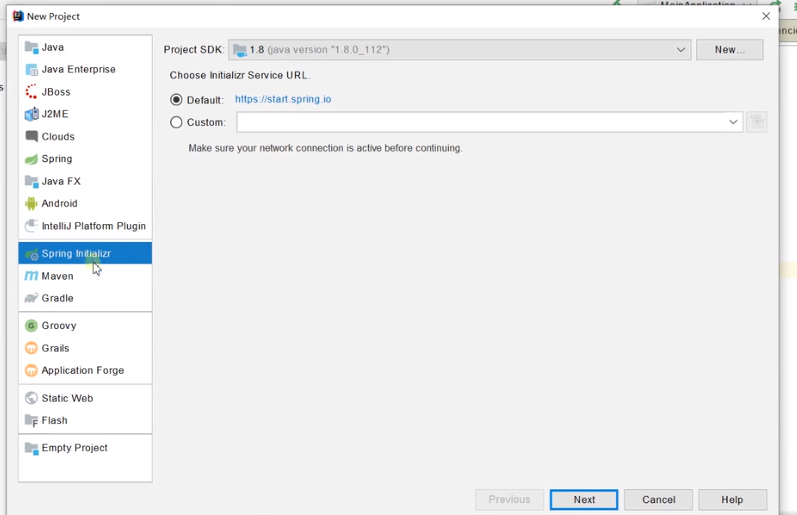797x515 pixels.
Task: Select the IntelliJ Platform Plugin label
Action: click(94, 226)
